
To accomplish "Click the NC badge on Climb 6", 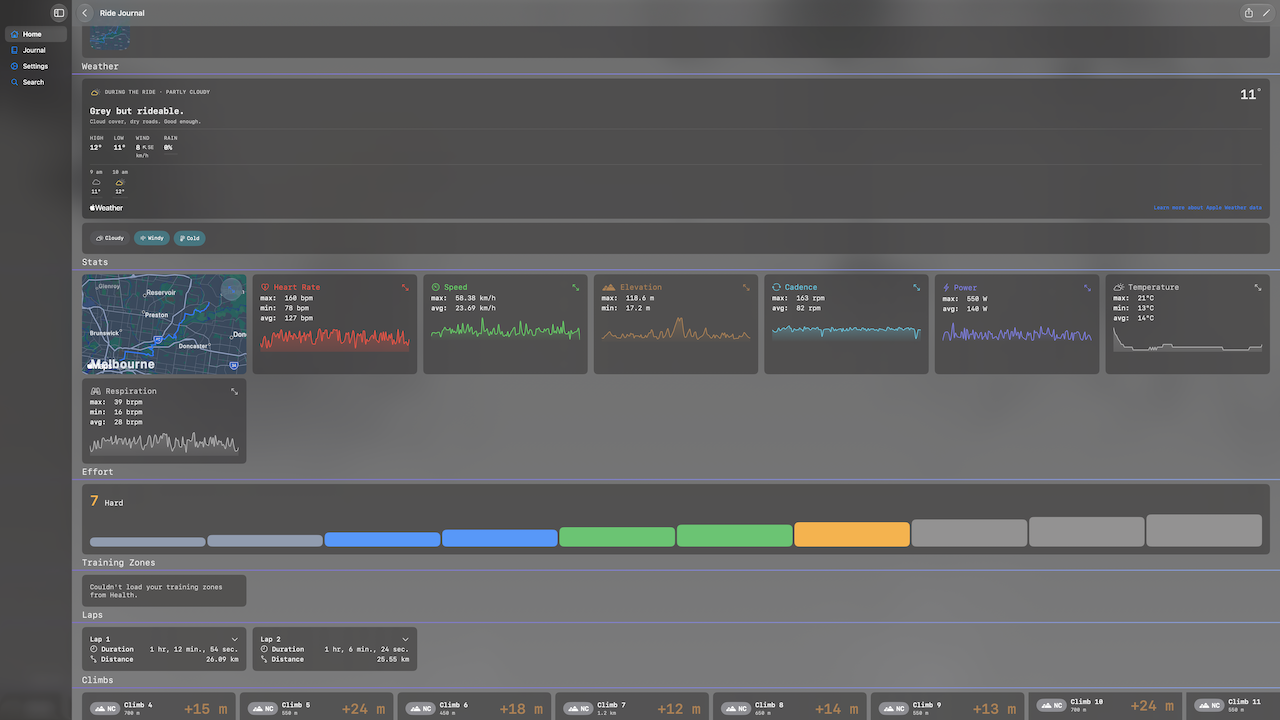I will click(x=421, y=709).
